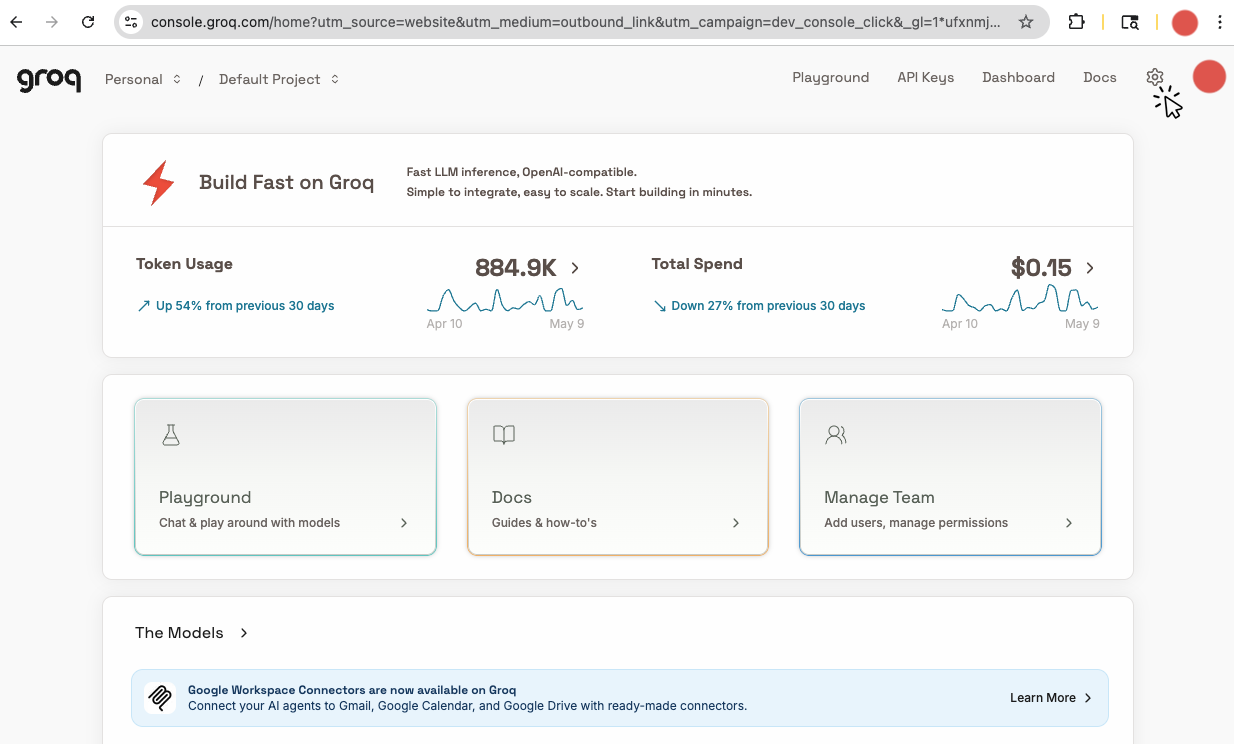
Task: Open the Default Project dropdown
Action: pos(279,79)
